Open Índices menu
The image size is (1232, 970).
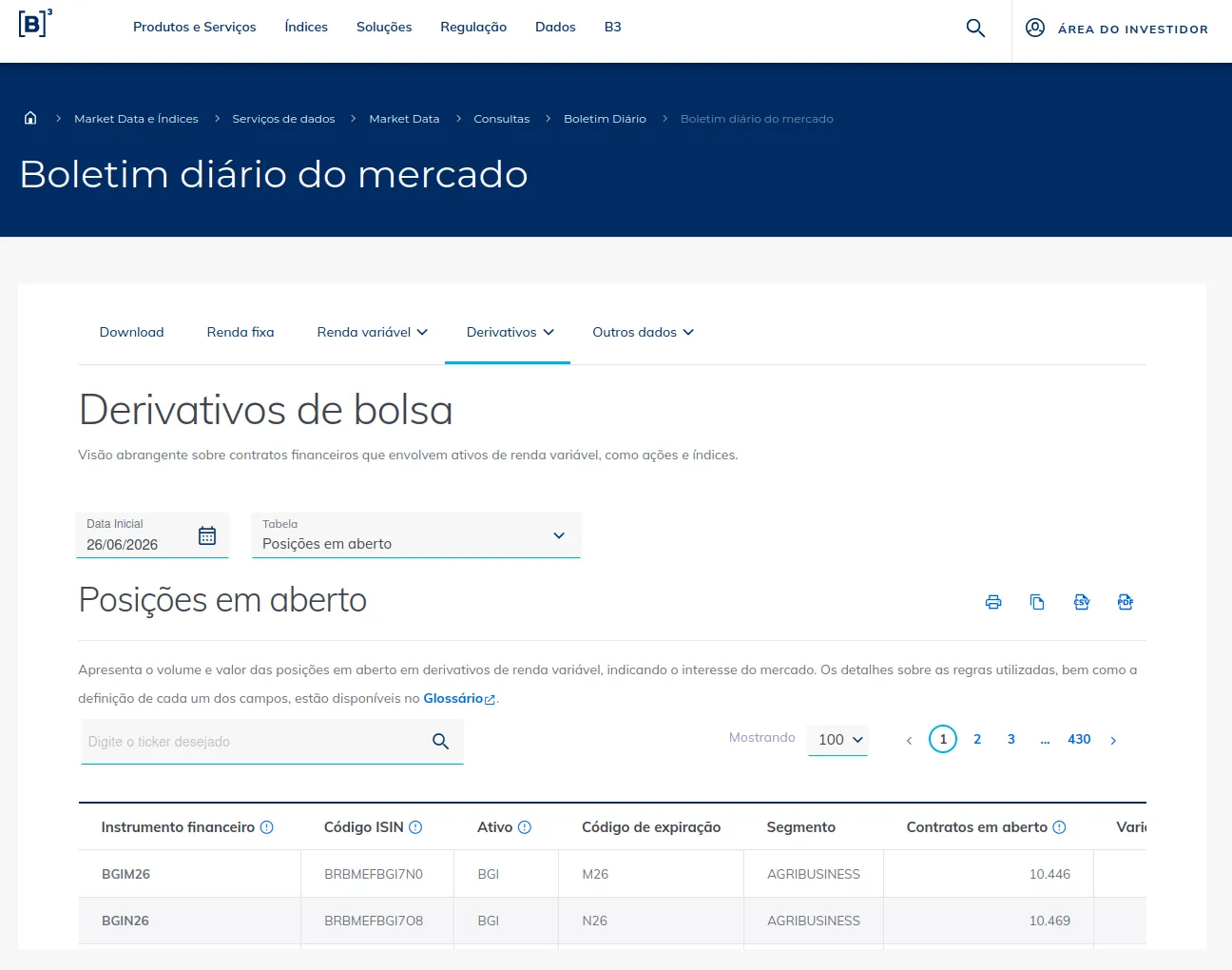306,27
